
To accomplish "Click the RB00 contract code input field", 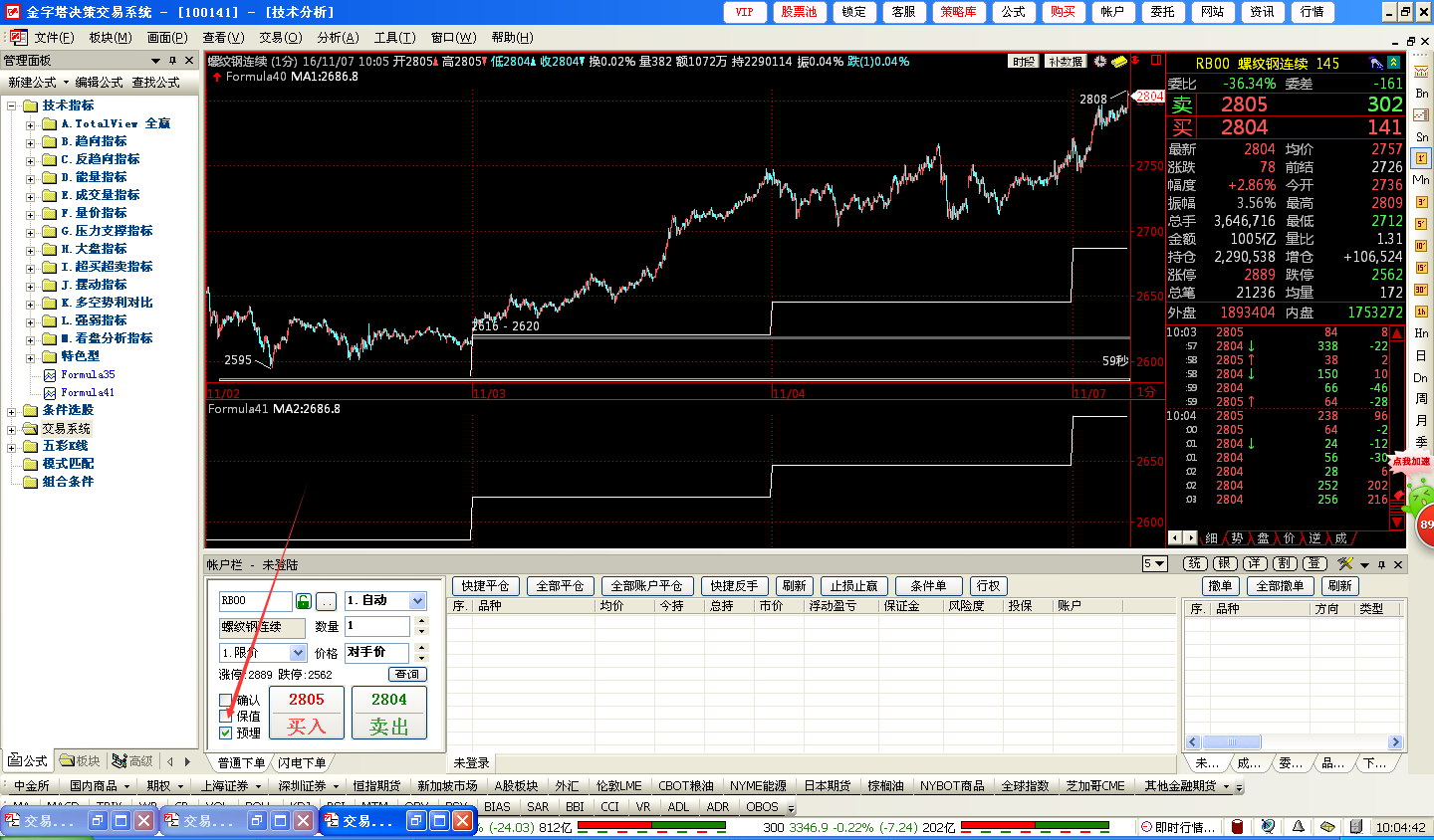I will click(256, 601).
